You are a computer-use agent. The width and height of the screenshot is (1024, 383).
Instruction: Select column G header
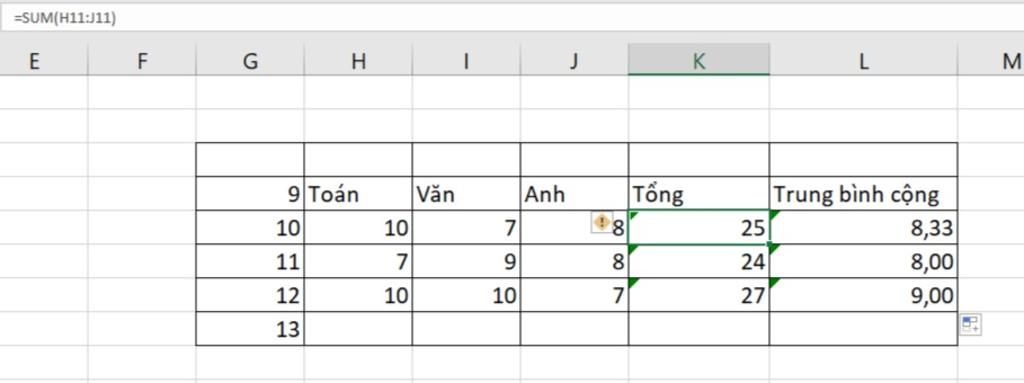[250, 61]
